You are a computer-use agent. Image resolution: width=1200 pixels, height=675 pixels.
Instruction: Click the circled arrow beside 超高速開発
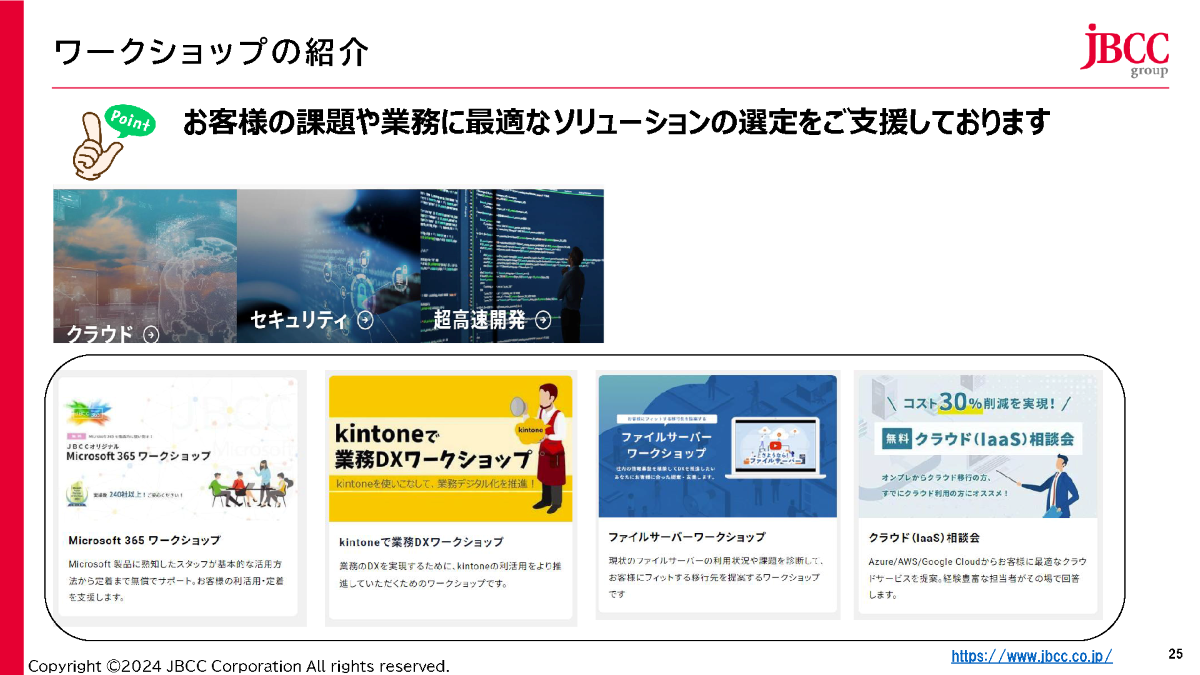[543, 320]
